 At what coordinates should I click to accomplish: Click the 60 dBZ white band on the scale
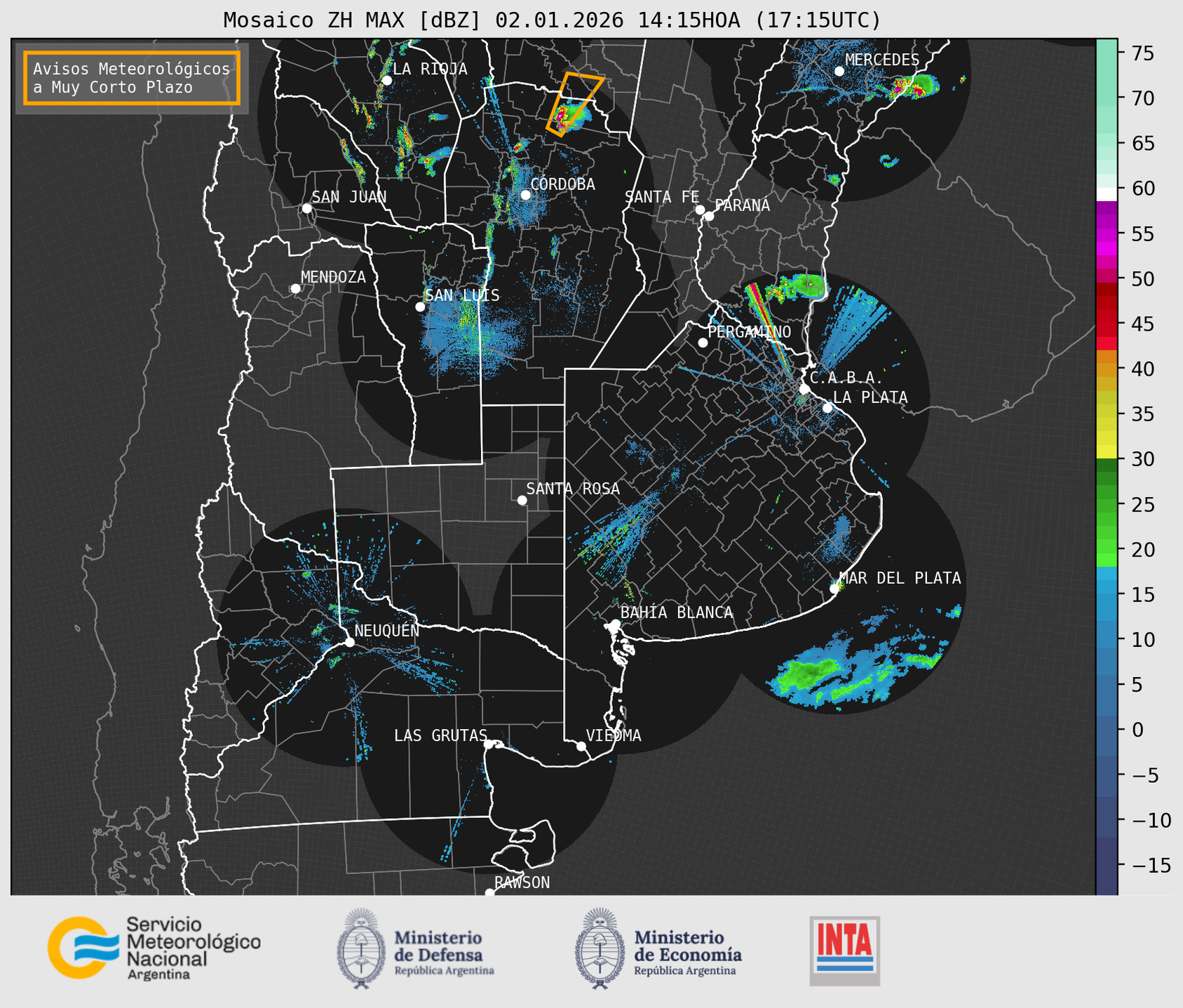pos(1106,193)
